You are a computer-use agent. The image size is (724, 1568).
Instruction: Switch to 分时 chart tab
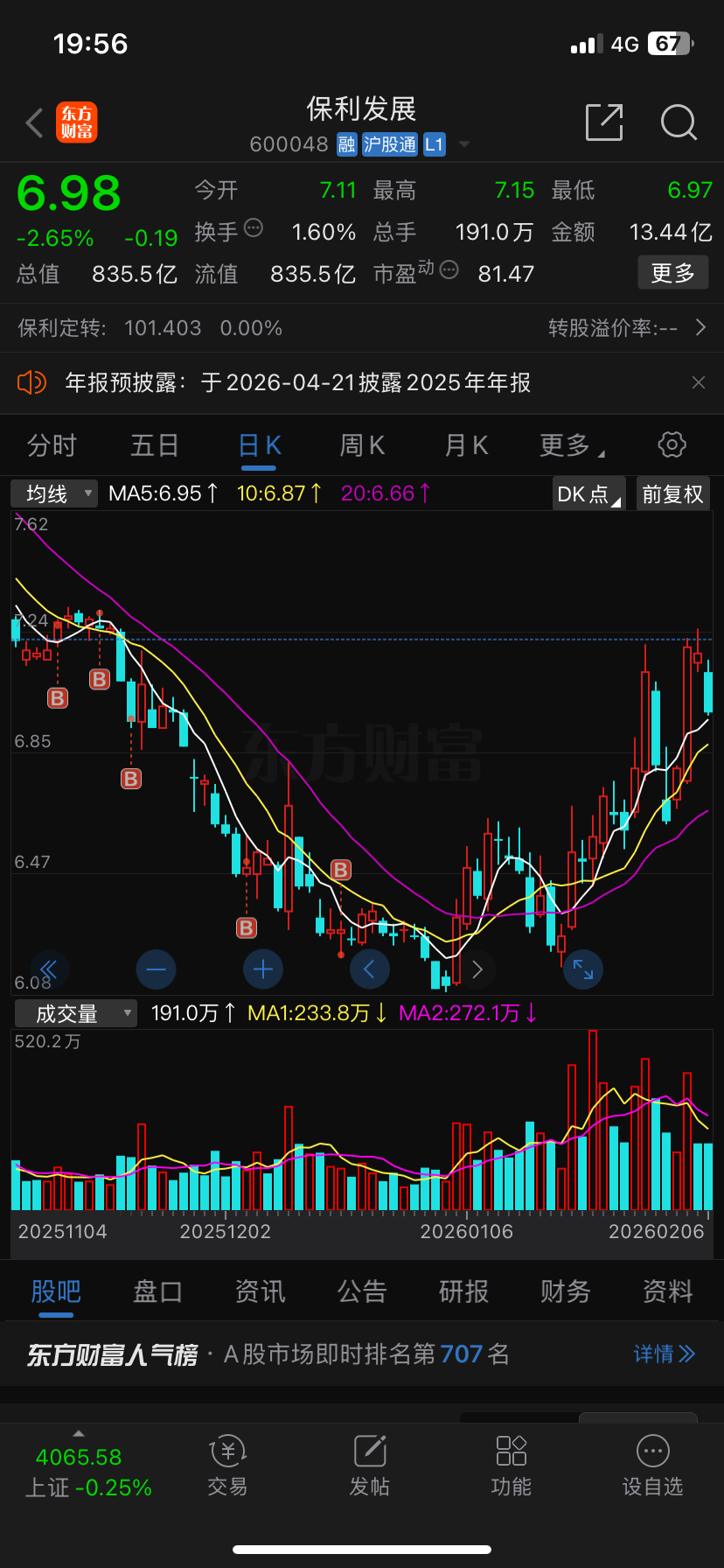52,445
